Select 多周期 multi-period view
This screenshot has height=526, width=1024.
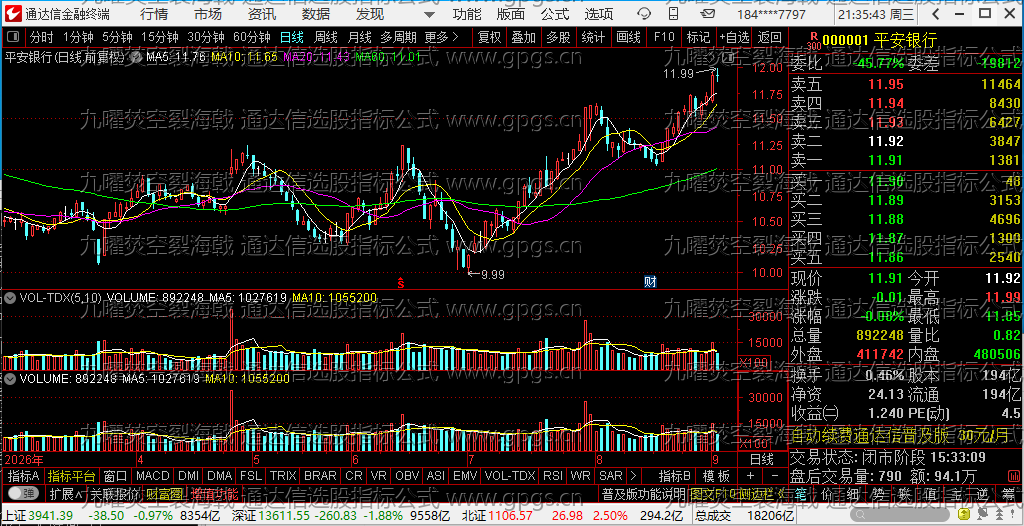click(x=399, y=38)
